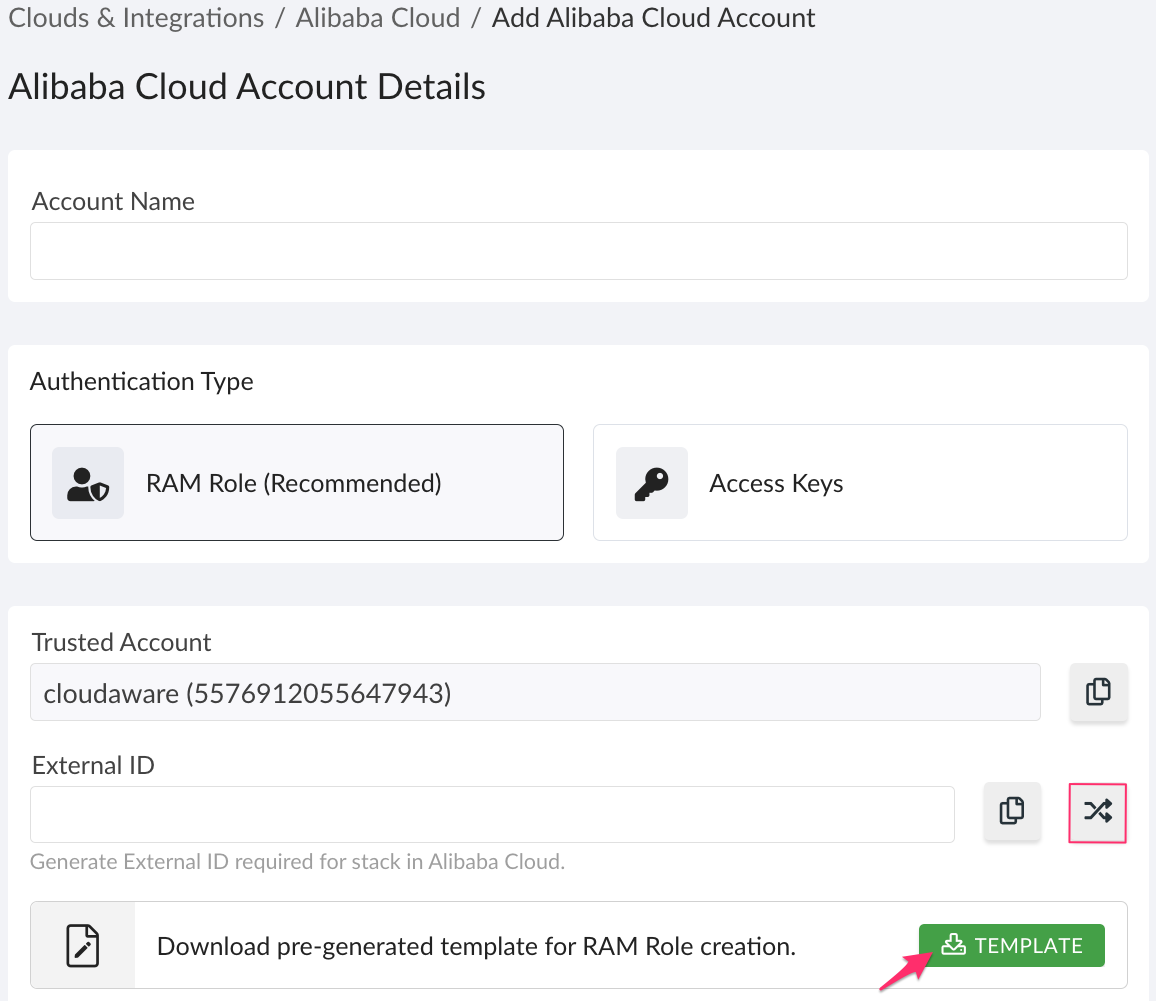Select RAM Role (Recommended) authentication type
The image size is (1156, 1001).
pos(296,483)
